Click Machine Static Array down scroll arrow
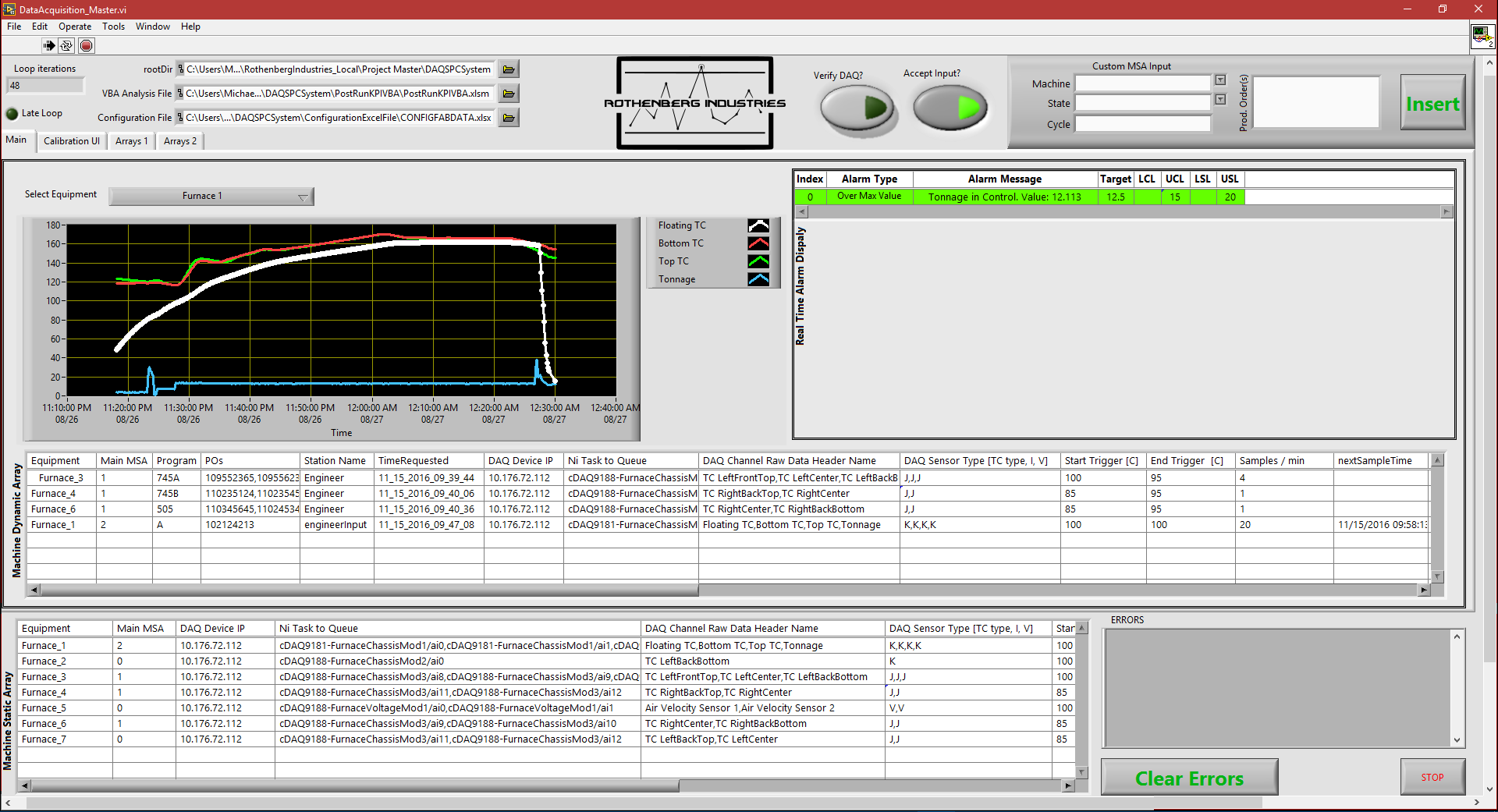This screenshot has height=812, width=1498. pos(1081,772)
